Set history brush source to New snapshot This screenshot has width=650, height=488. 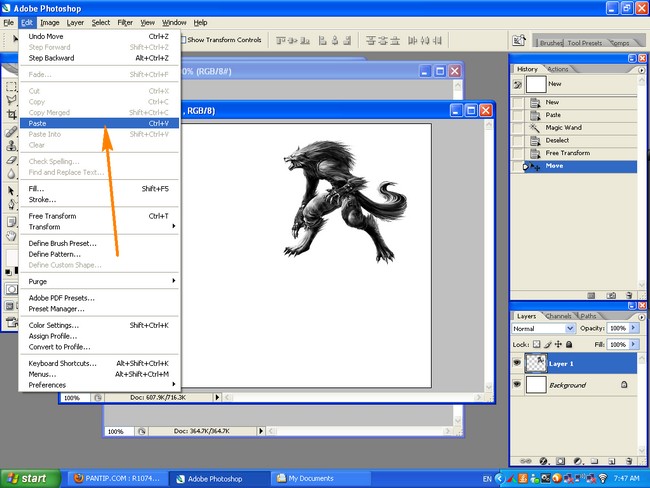[517, 85]
